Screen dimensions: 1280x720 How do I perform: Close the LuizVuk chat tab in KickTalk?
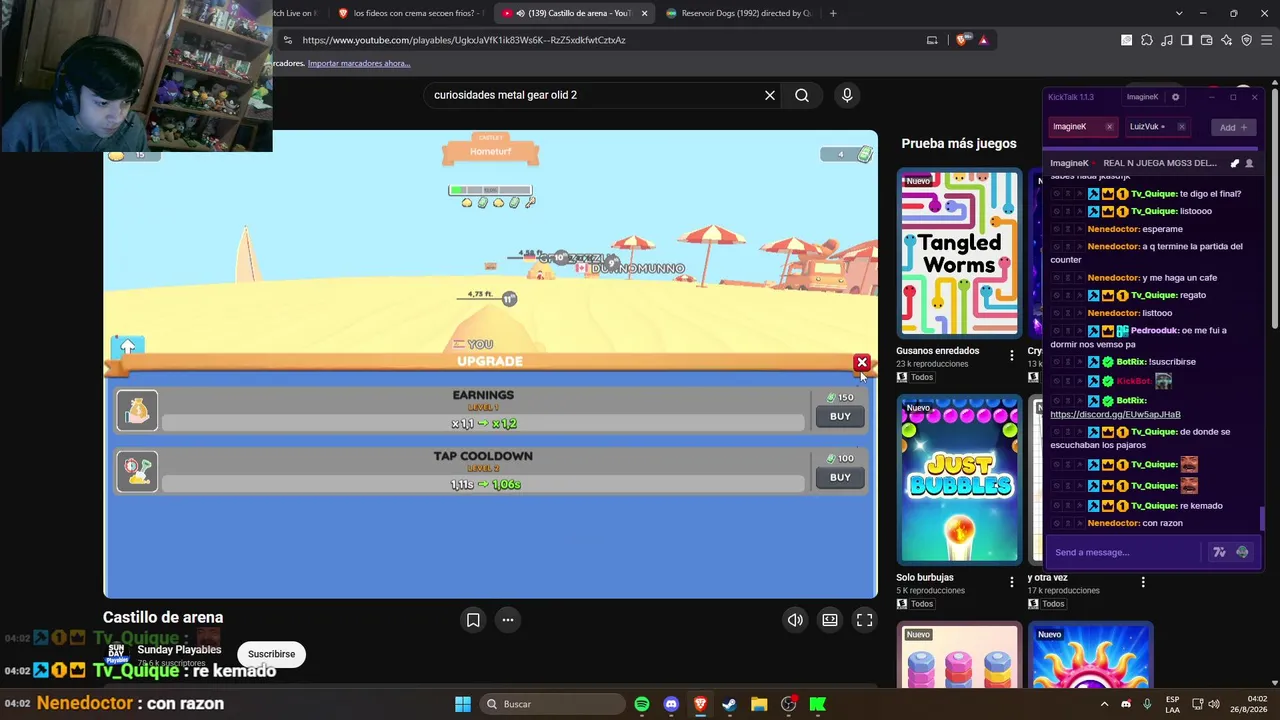point(1181,127)
